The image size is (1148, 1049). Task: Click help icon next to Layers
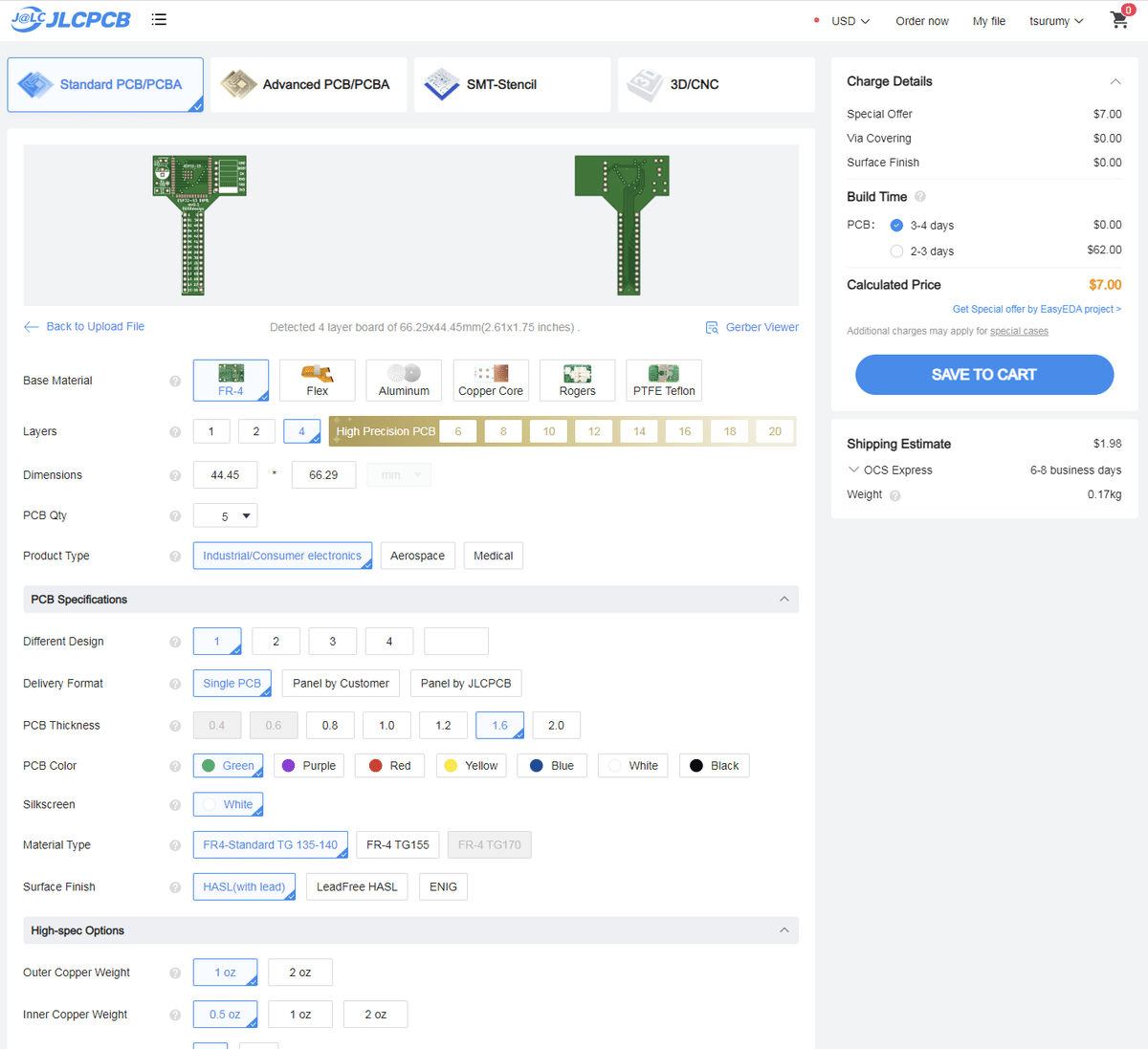[175, 431]
